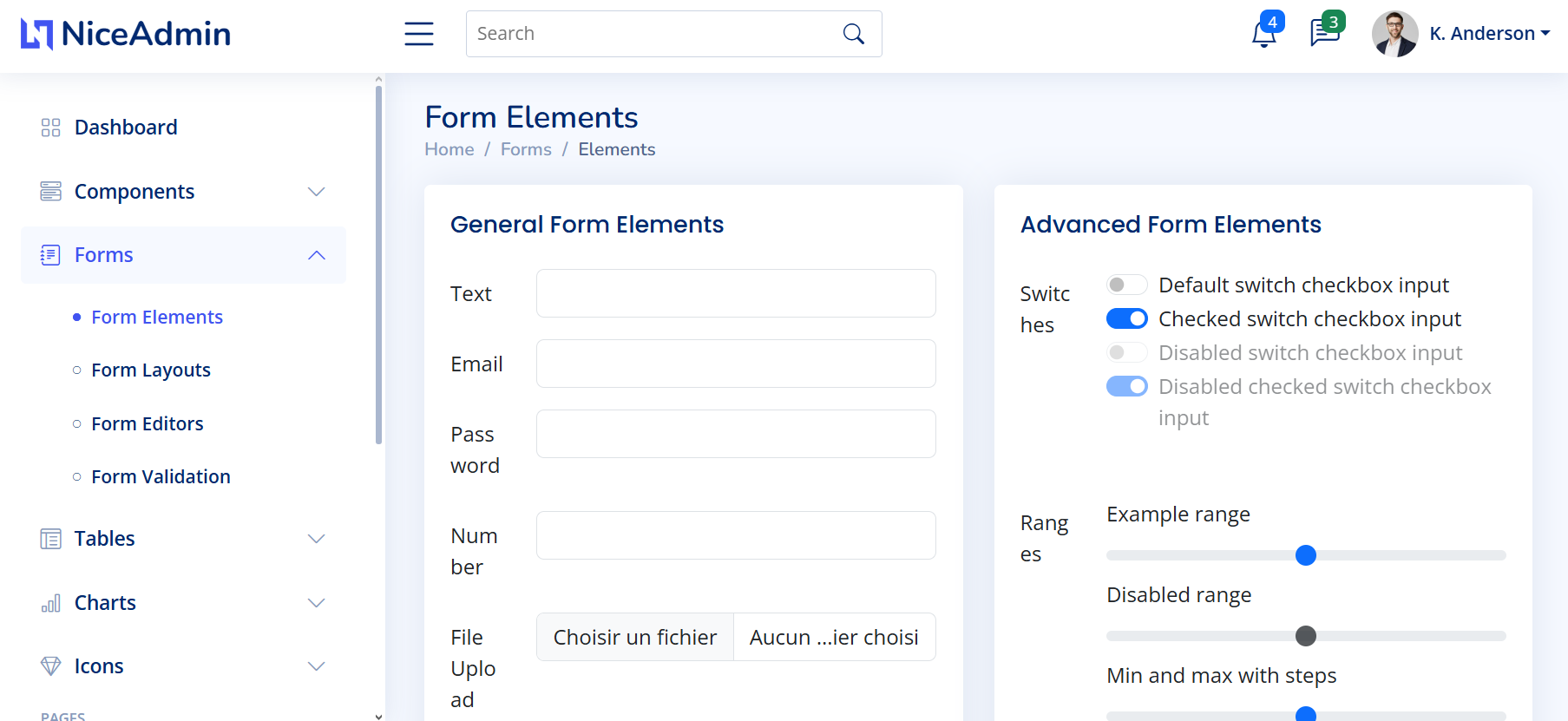
Task: Click the Tables sidebar icon
Action: tap(50, 538)
